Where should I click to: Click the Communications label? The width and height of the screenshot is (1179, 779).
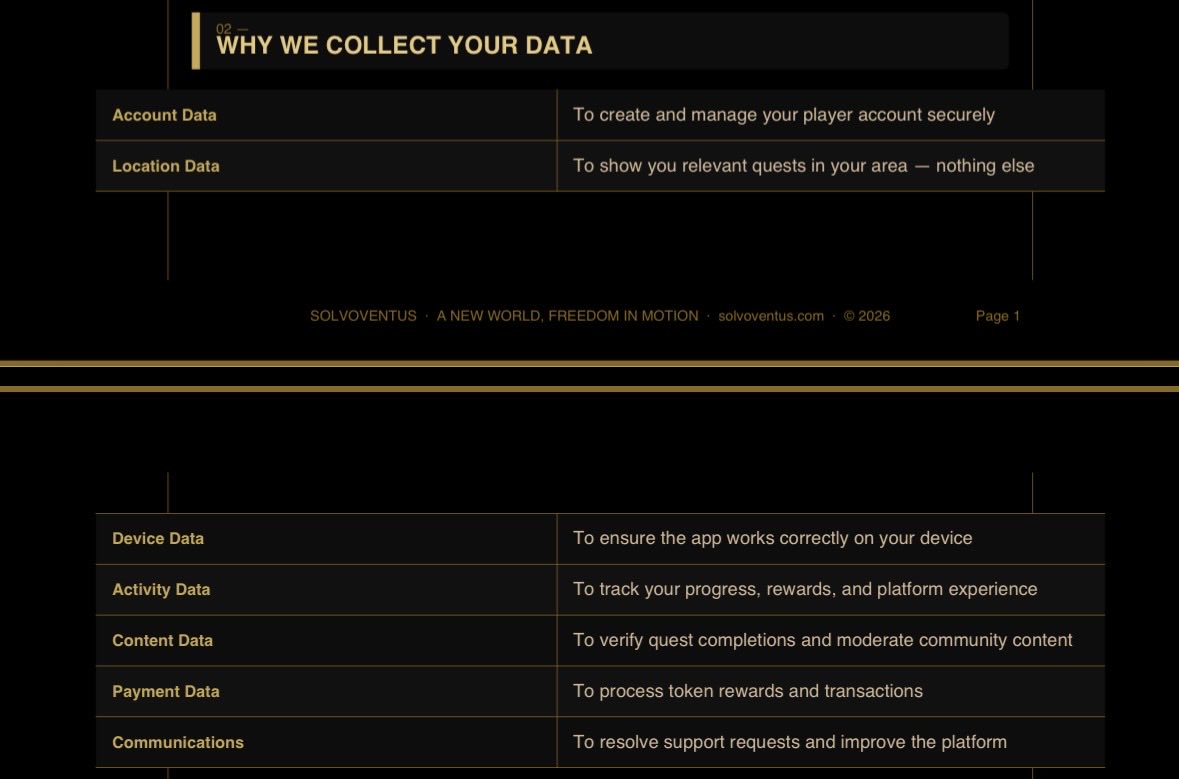[177, 743]
